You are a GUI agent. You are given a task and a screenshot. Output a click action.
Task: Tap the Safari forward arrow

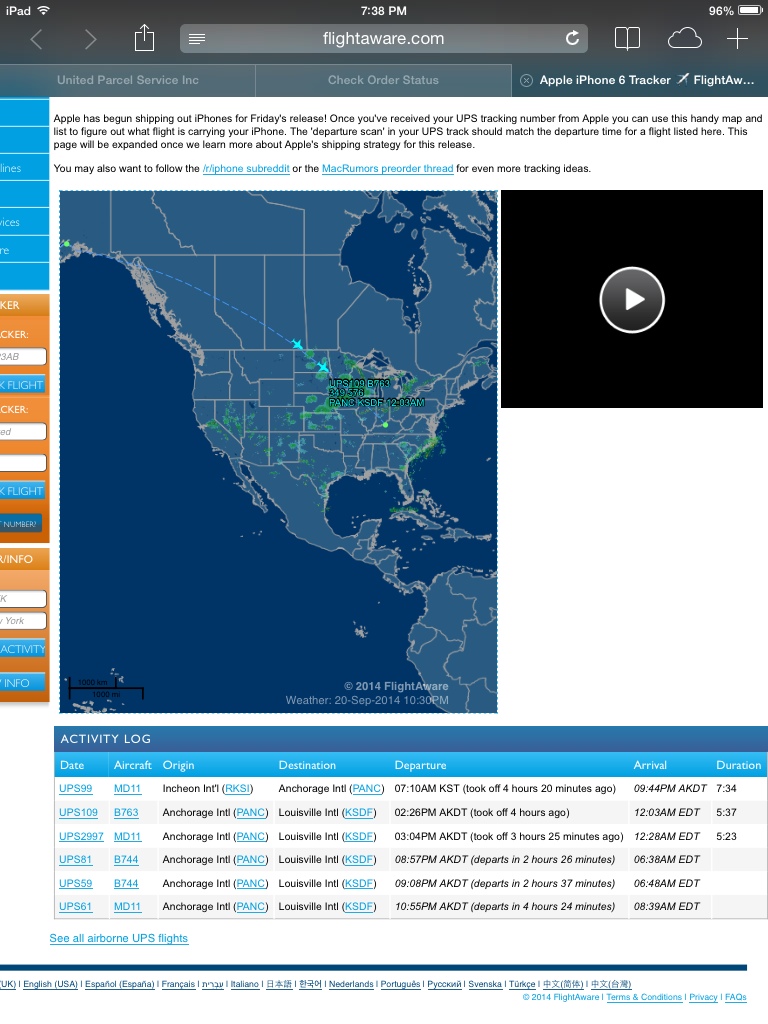tap(90, 39)
